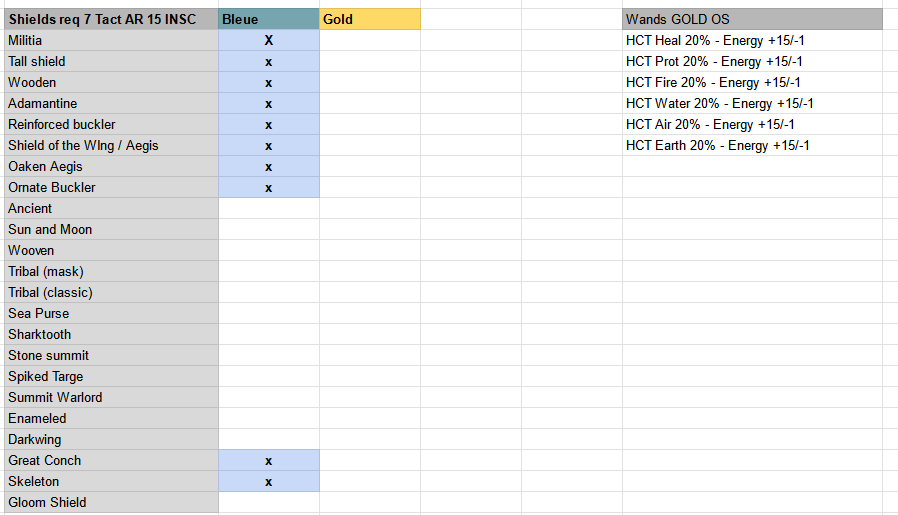Viewport: 898px width, 515px height.
Task: Click the x mark in Skeleton row
Action: 268,482
